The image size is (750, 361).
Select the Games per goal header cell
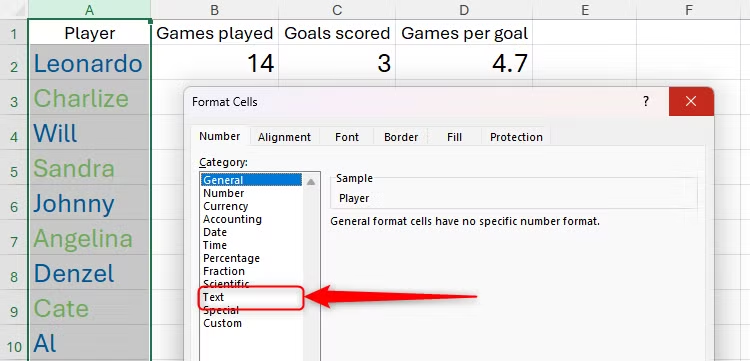464,33
